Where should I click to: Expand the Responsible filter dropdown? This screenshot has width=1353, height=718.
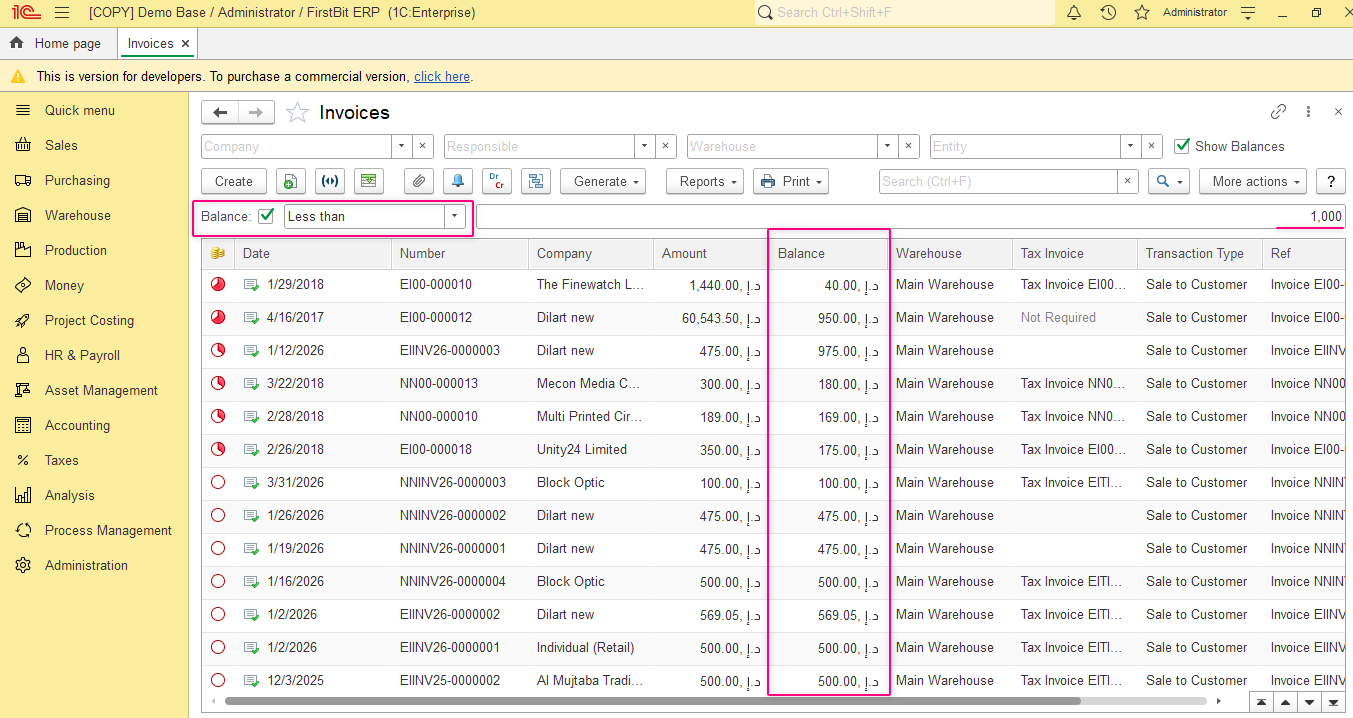[x=645, y=146]
